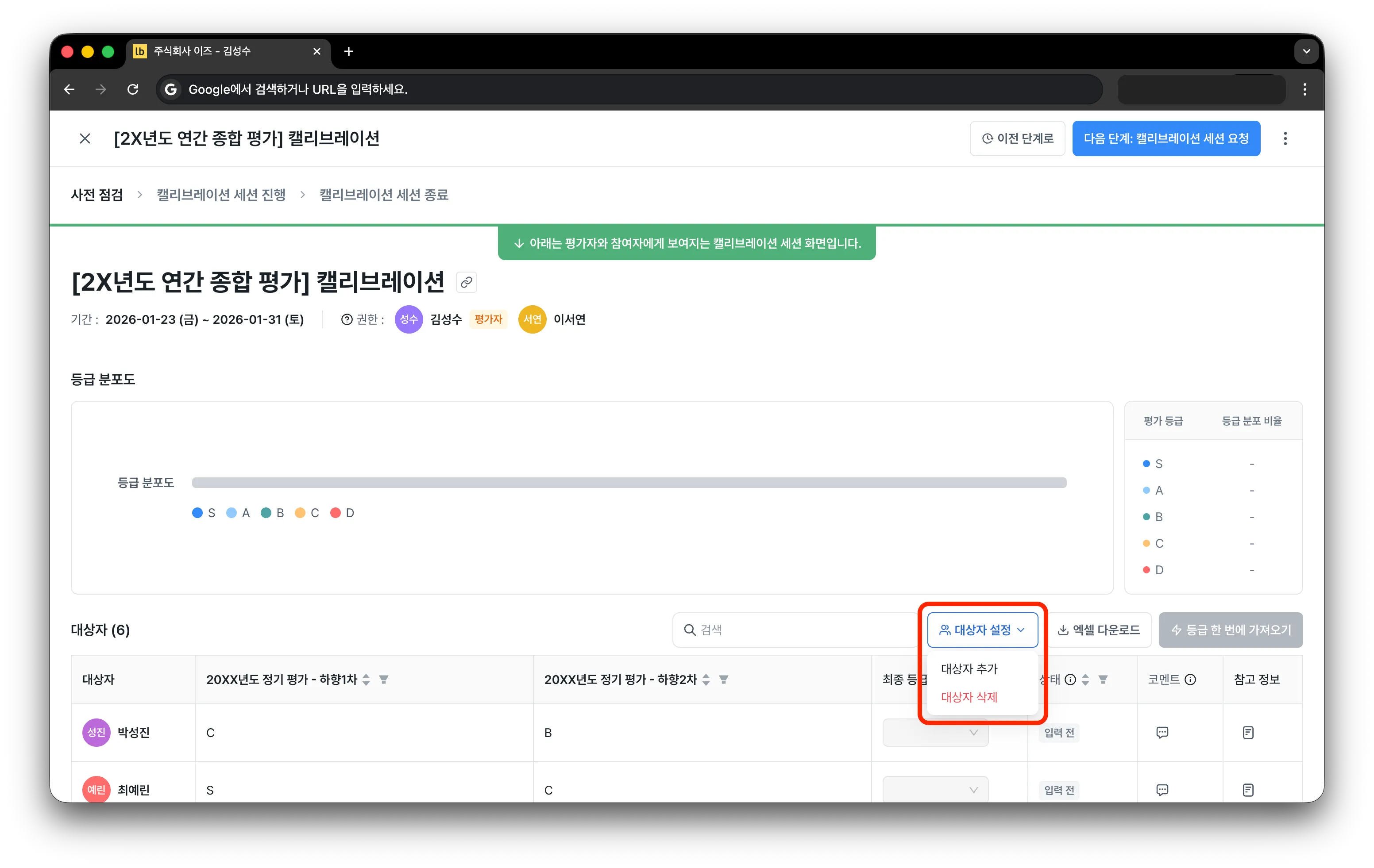Click the info icon next to 코멘트 header
Viewport: 1374px width, 868px height.
coord(1190,679)
